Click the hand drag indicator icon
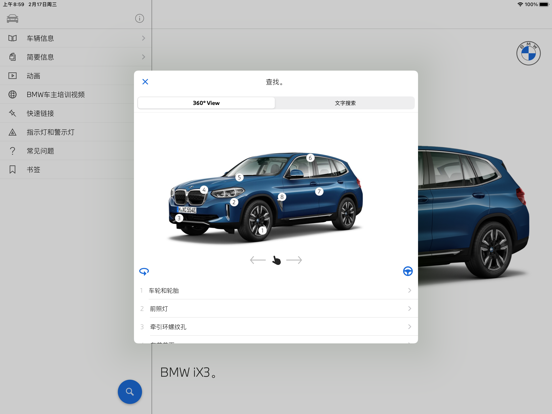552x414 pixels. (x=276, y=260)
